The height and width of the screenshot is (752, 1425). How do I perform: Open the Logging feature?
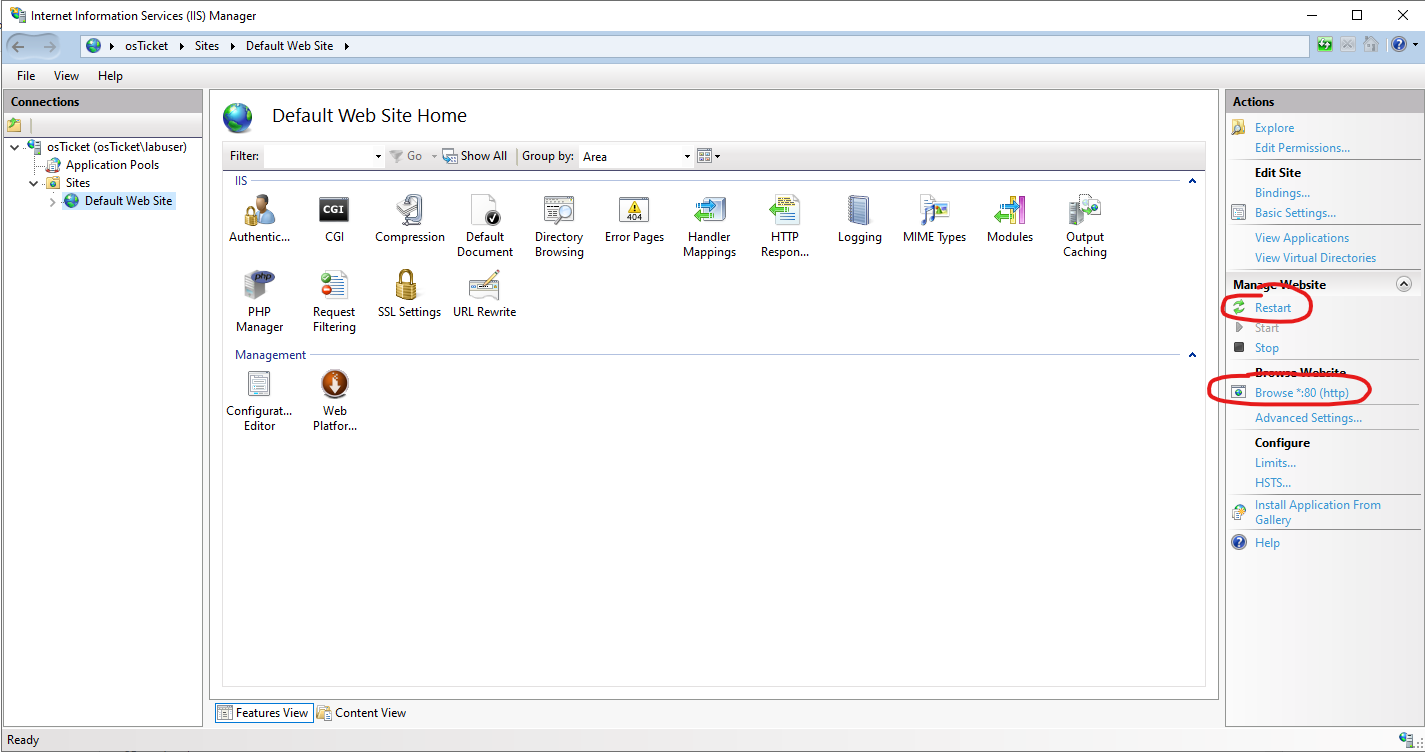[x=859, y=220]
